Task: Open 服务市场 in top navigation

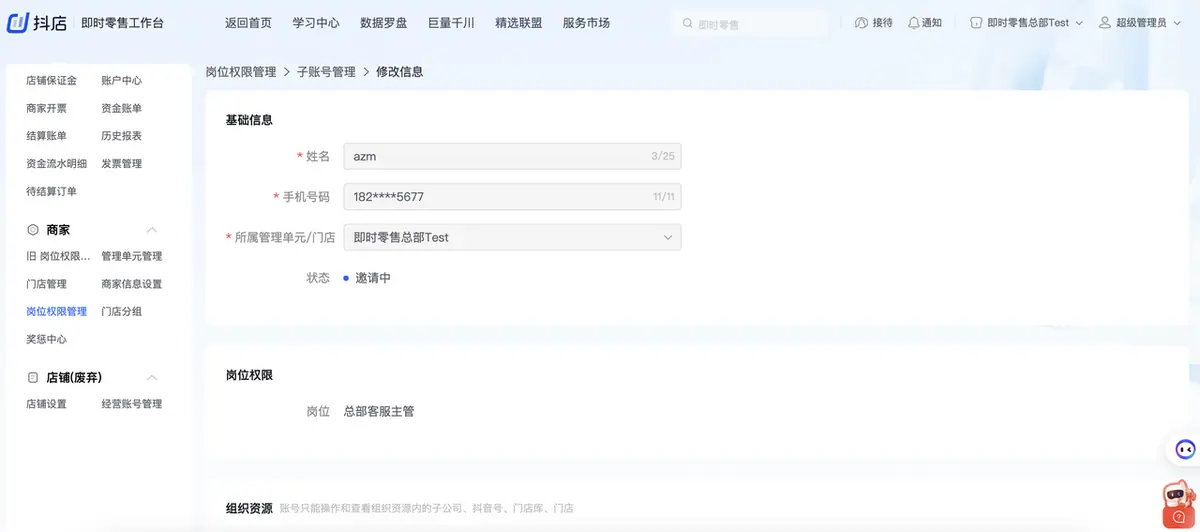Action: tap(586, 23)
